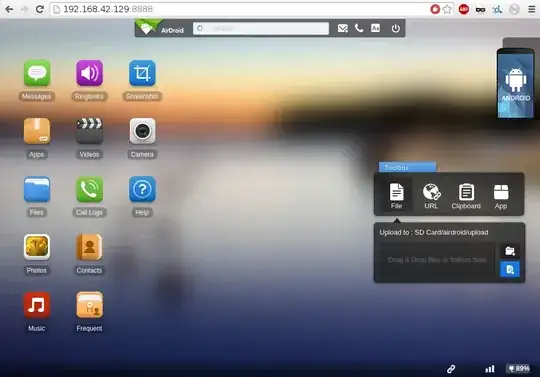Open the Files folder icon
This screenshot has width=540, height=377.
pyautogui.click(x=37, y=189)
